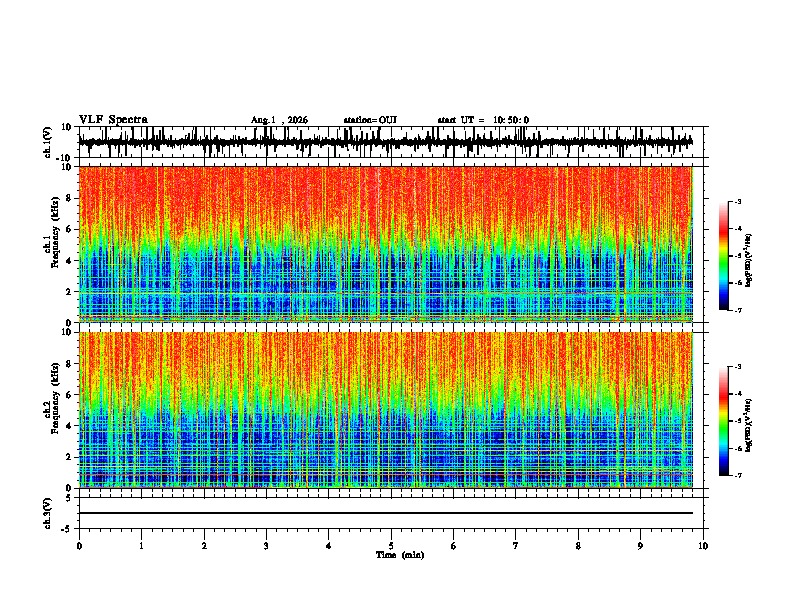Click the '6' kHz tick of ch.2 spectrogram
The image size is (792, 612).
(69, 395)
